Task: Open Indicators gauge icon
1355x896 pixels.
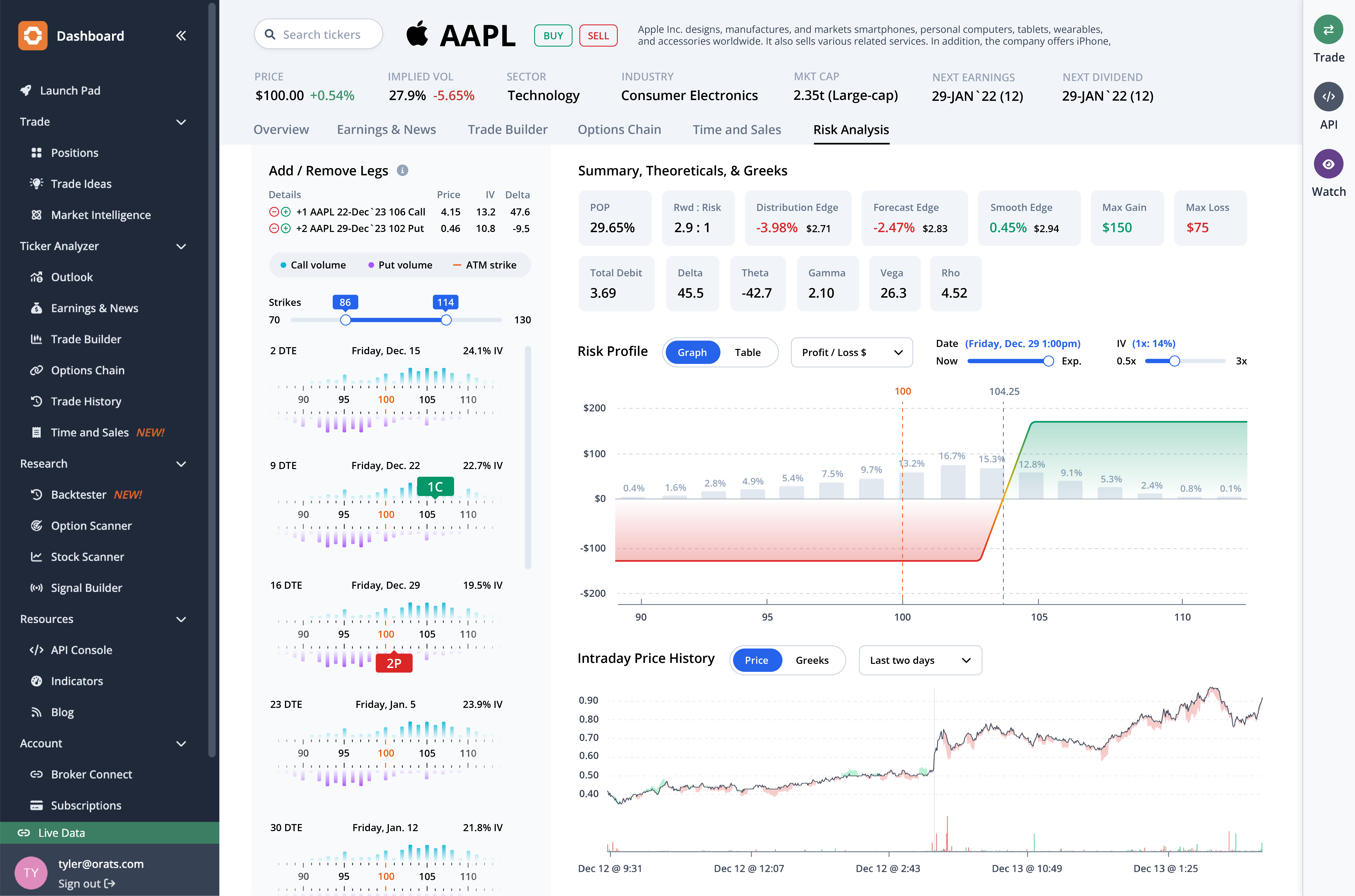Action: (x=37, y=681)
